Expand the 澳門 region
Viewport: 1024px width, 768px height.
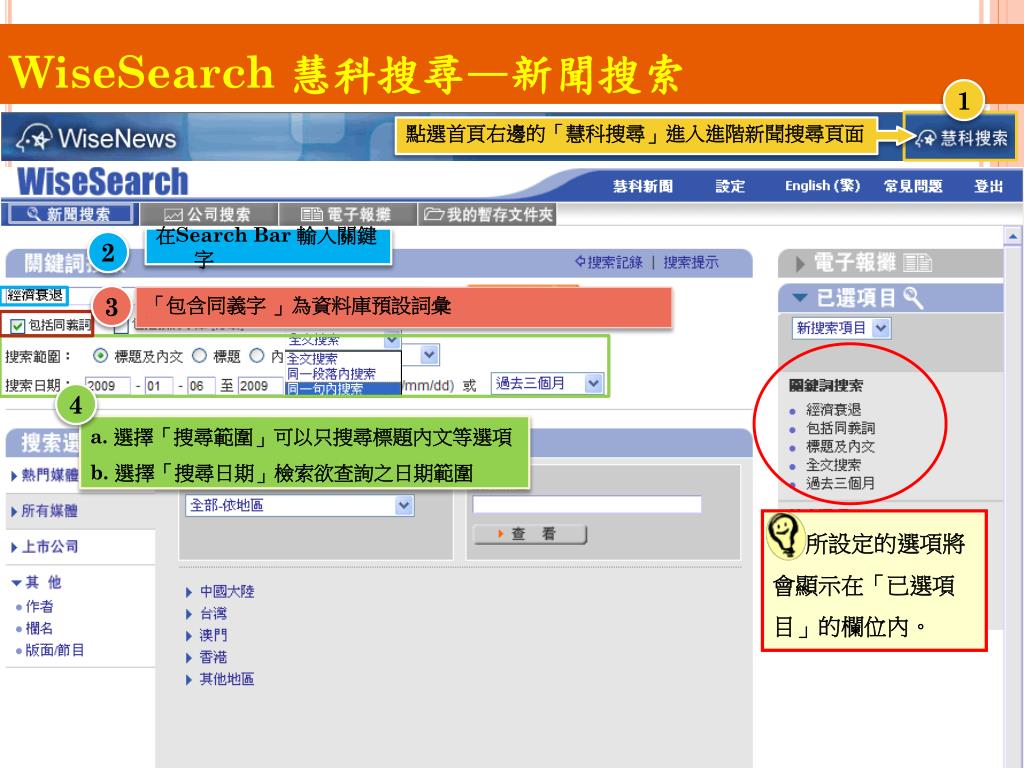point(206,635)
